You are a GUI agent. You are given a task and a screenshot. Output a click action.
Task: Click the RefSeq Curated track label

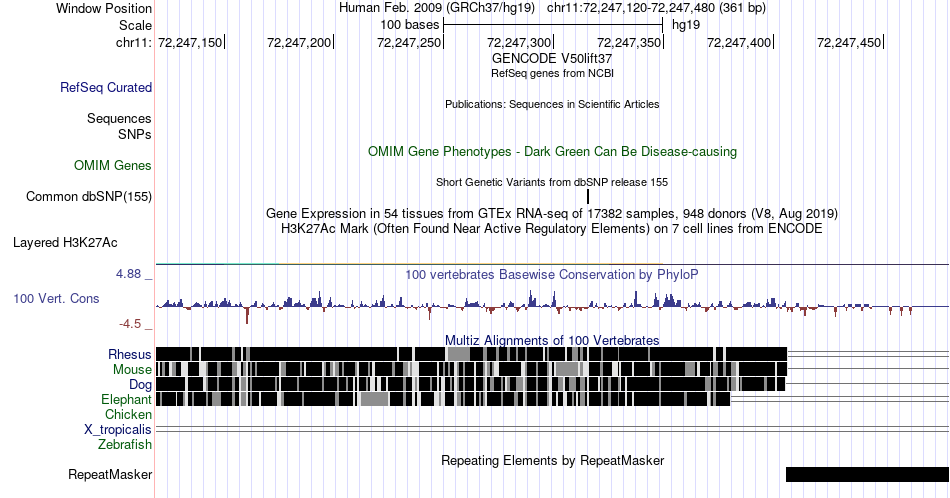[105, 87]
